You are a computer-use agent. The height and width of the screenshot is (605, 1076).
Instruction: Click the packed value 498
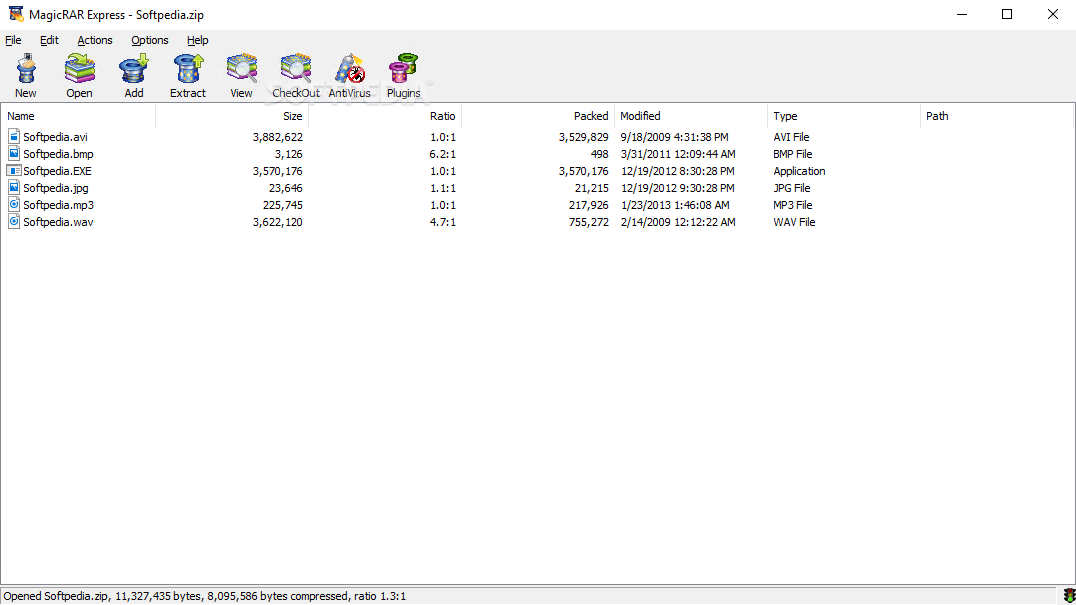tap(599, 154)
